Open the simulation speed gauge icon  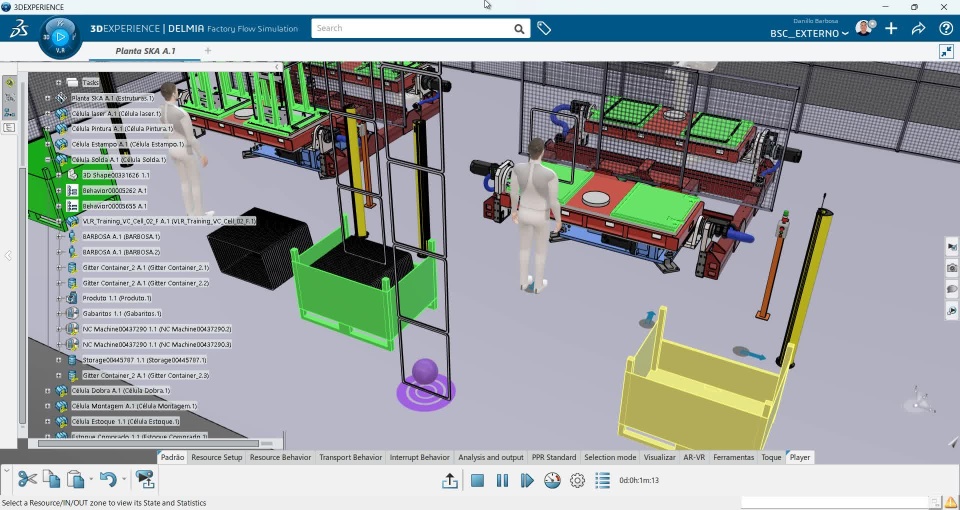point(552,481)
